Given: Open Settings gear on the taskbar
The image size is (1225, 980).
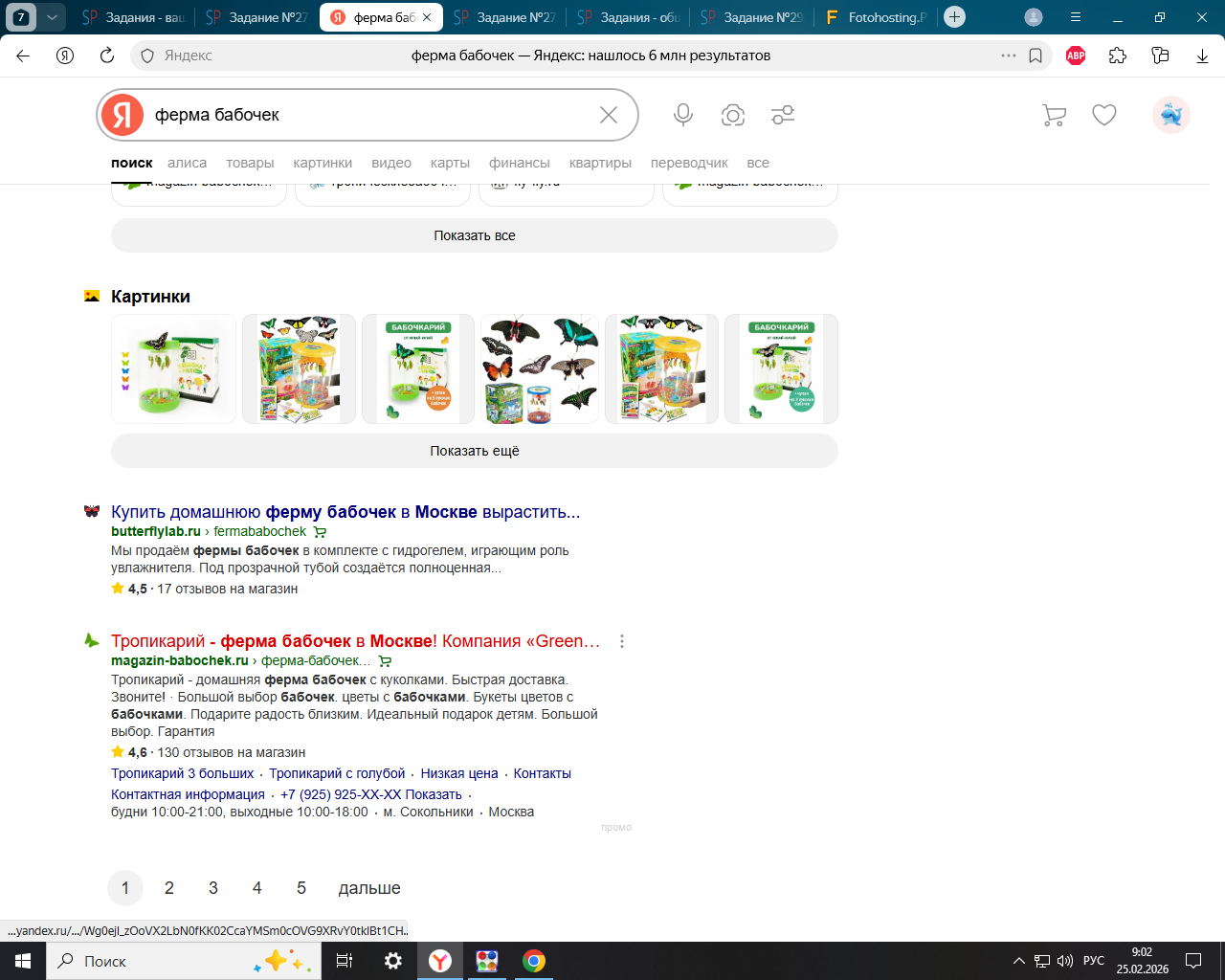Looking at the screenshot, I should (392, 961).
